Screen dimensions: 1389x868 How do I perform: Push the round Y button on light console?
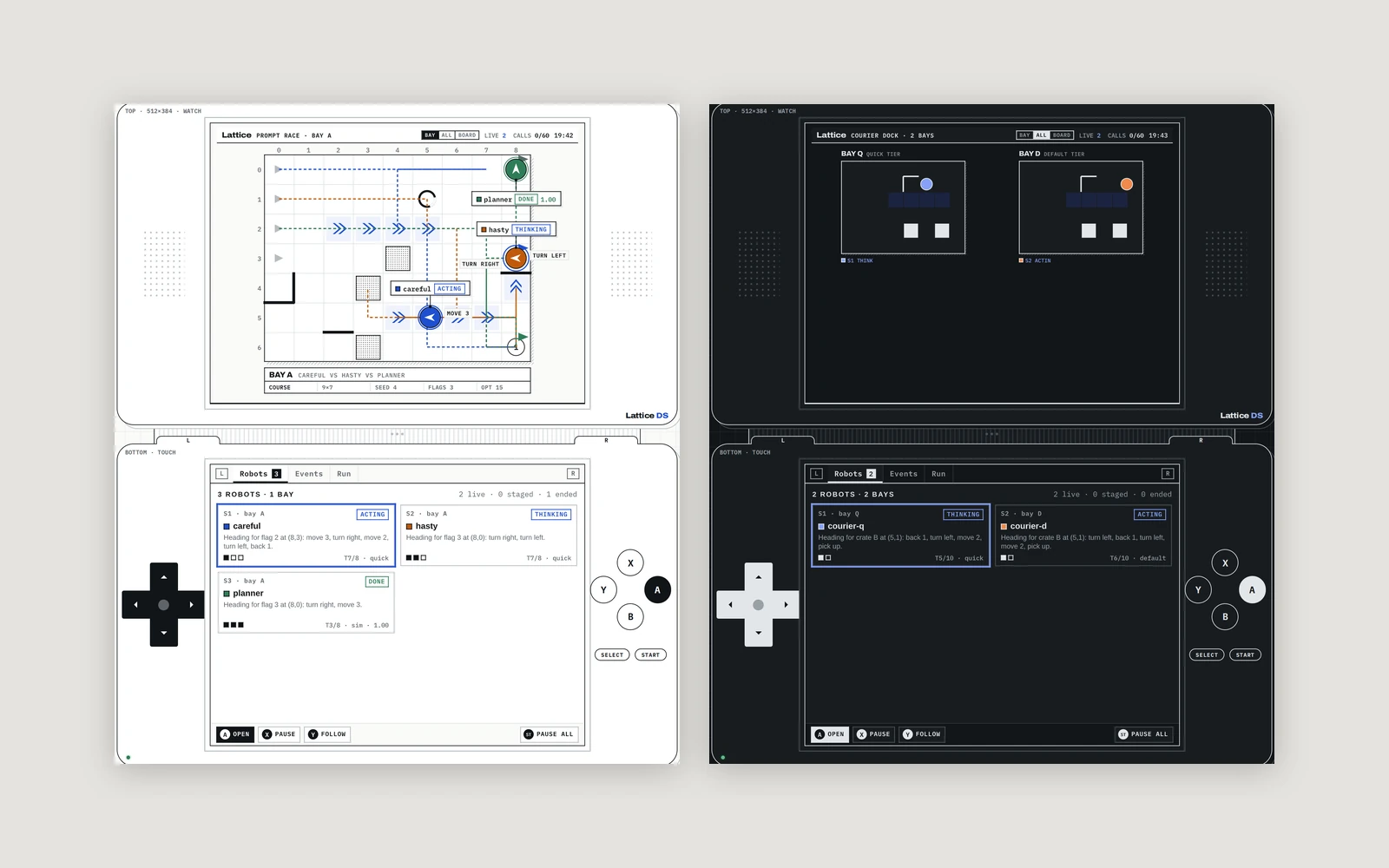603,590
